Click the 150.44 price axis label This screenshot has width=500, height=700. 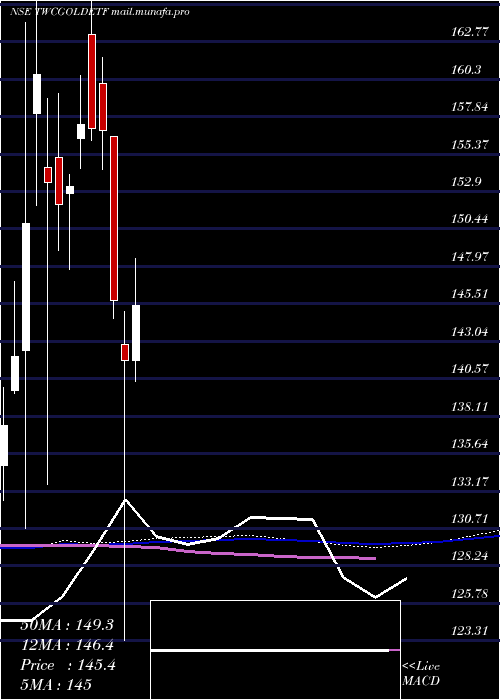pyautogui.click(x=468, y=219)
